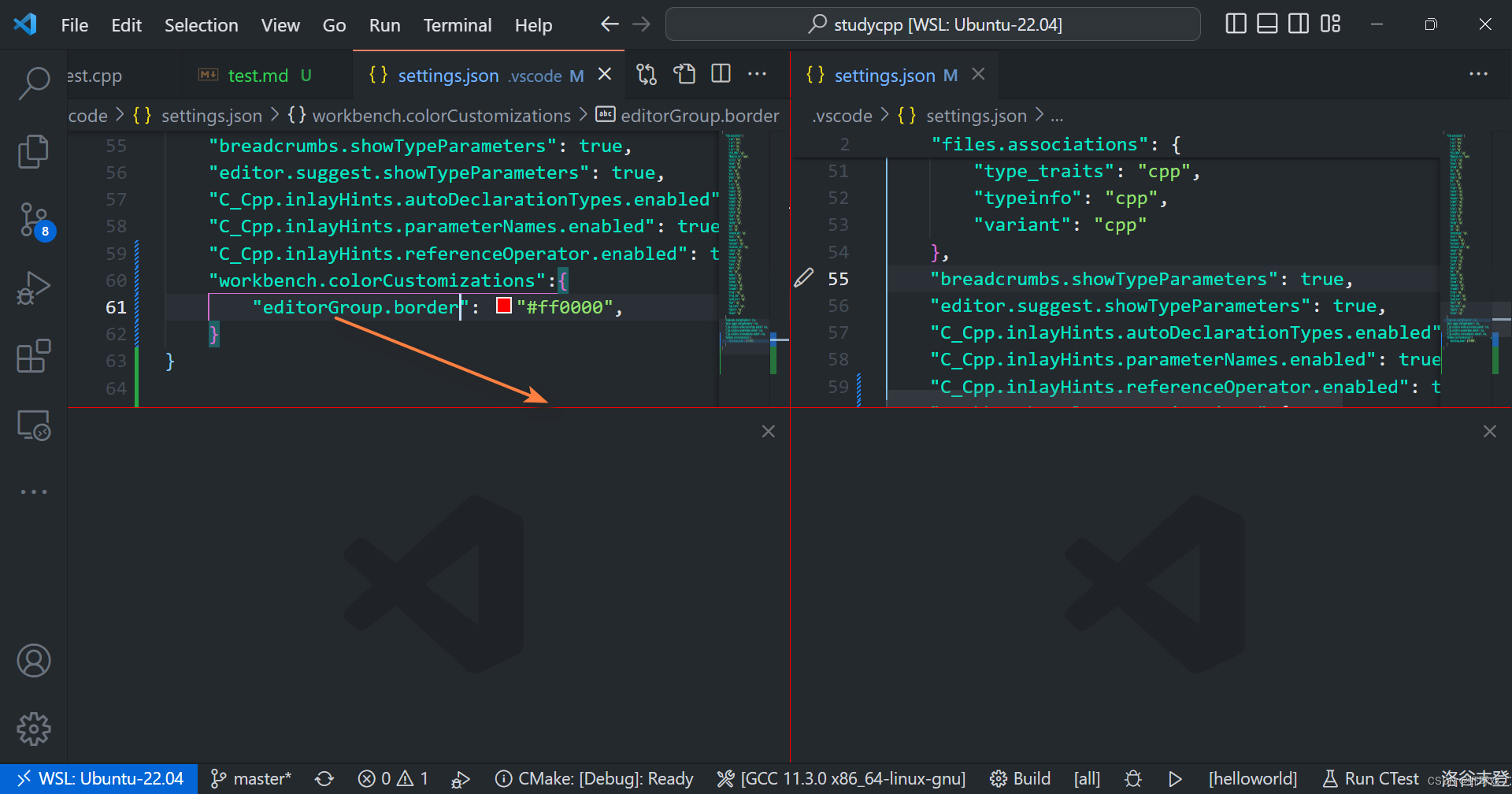Viewport: 1512px width, 794px height.
Task: Open the Extensions view
Action: pyautogui.click(x=34, y=356)
